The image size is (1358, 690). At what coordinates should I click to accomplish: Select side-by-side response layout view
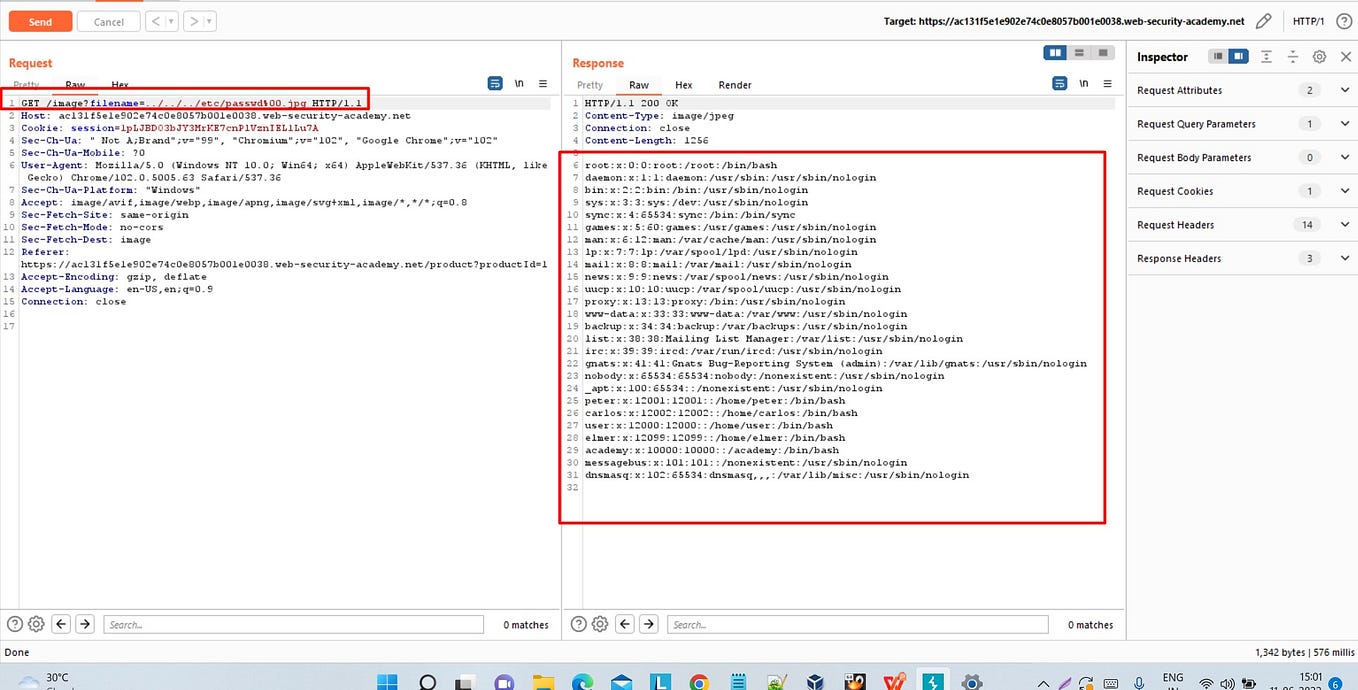[1055, 53]
